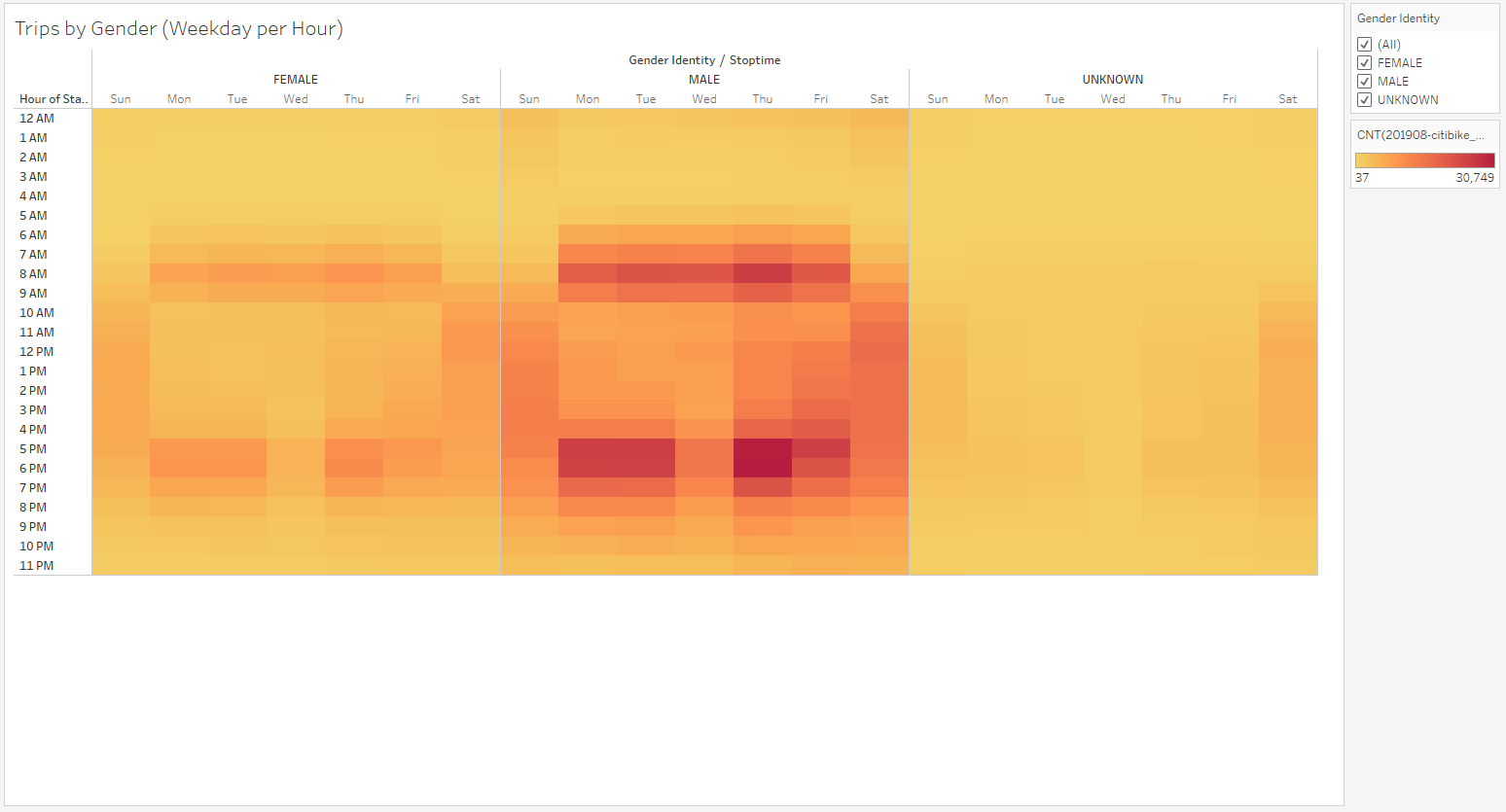Select the FEMALE column group header
Image resolution: width=1506 pixels, height=812 pixels.
(x=296, y=80)
